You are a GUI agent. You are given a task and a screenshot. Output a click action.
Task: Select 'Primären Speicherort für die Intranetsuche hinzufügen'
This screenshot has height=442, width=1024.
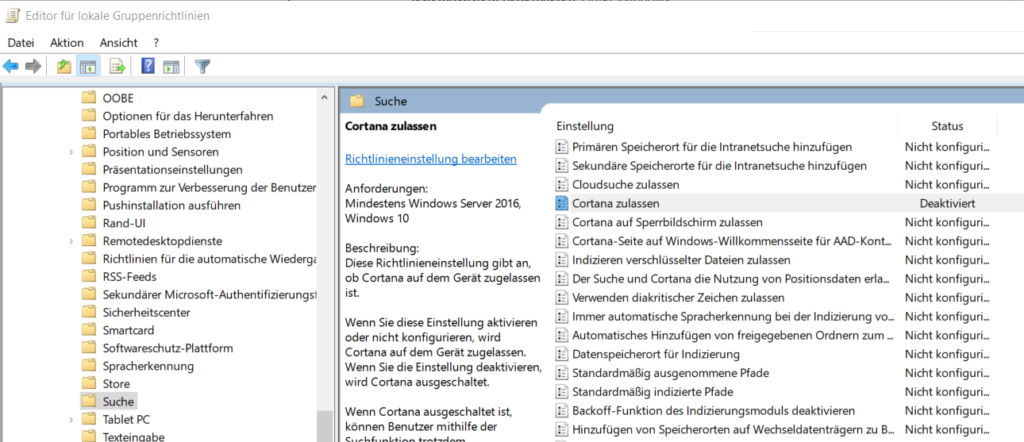pos(712,147)
